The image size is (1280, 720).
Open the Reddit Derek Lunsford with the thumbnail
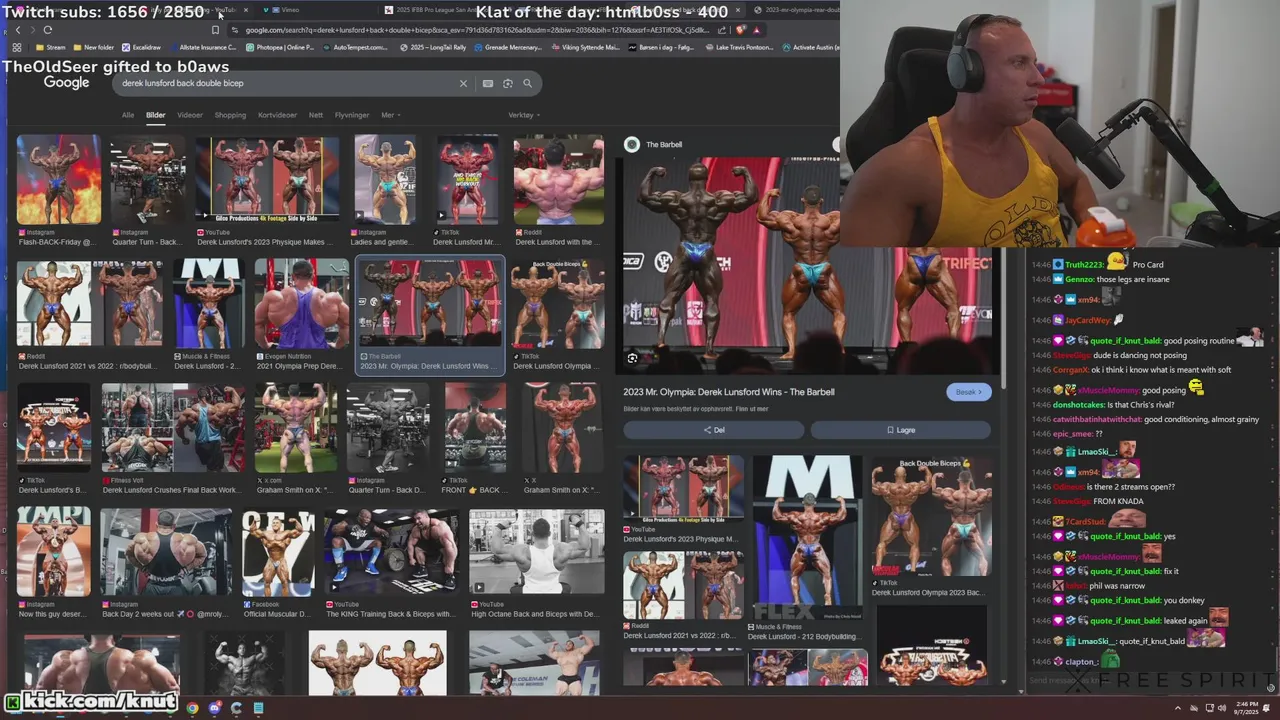[x=559, y=180]
